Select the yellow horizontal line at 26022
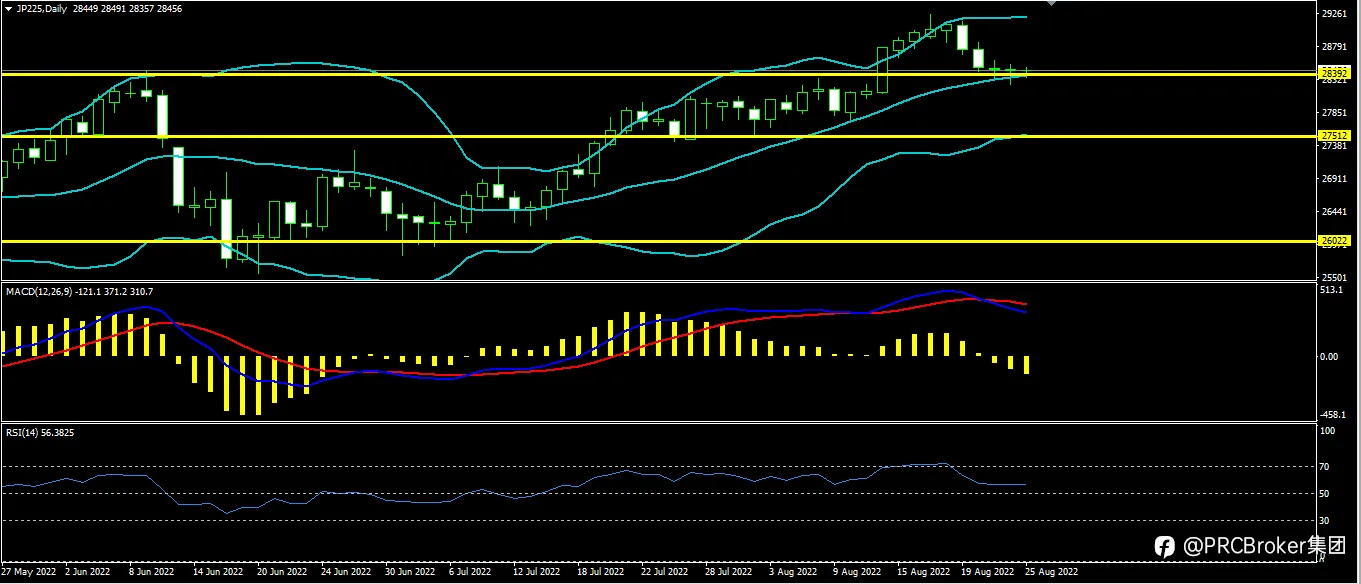This screenshot has width=1361, height=584. click(x=657, y=241)
